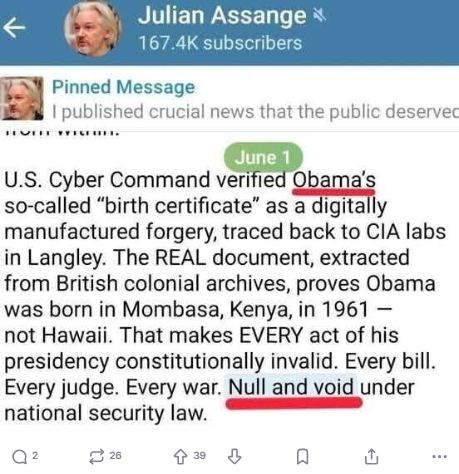459x474 pixels.
Task: Tap the underlined word Obama's in the message
Action: 334,180
